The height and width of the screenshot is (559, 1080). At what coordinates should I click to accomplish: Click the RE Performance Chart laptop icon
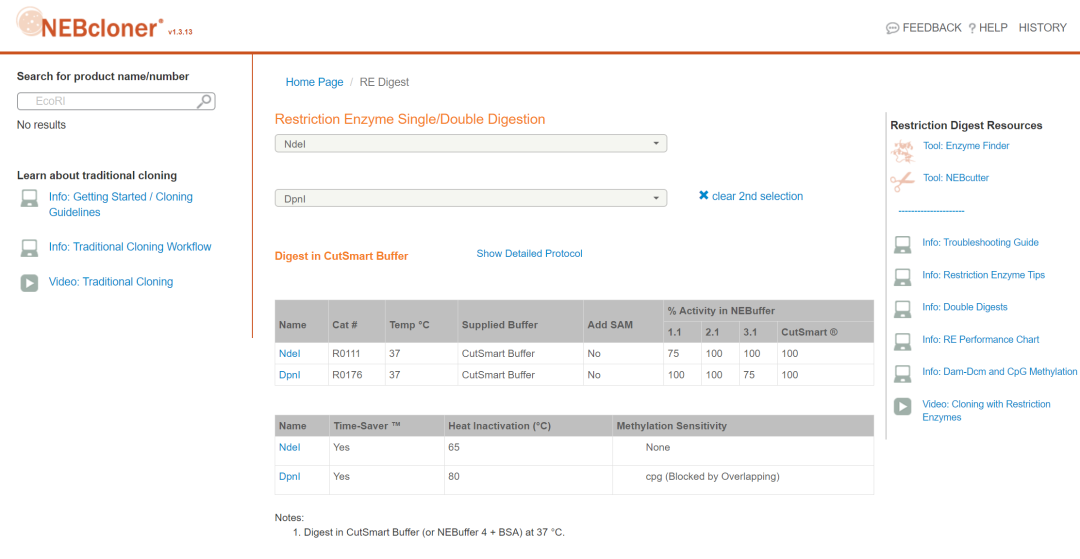pos(902,341)
